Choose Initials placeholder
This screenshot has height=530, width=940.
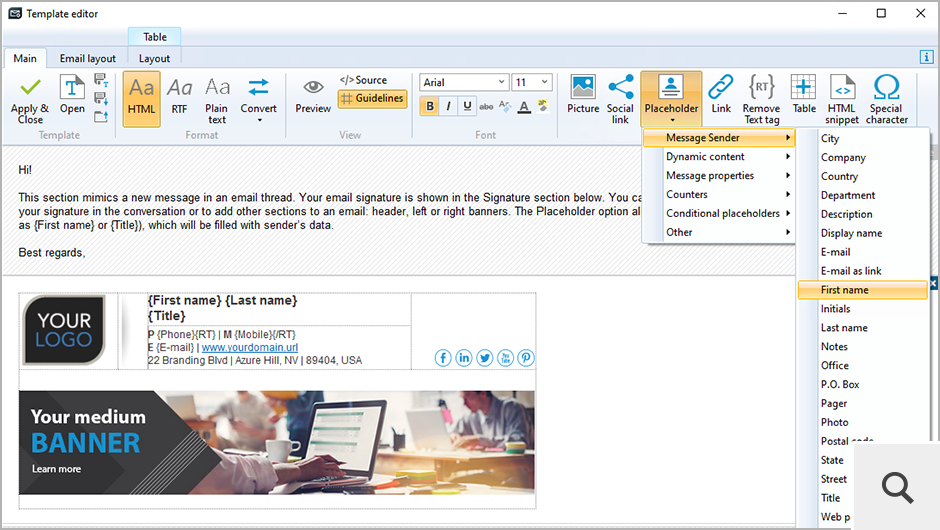[863, 309]
